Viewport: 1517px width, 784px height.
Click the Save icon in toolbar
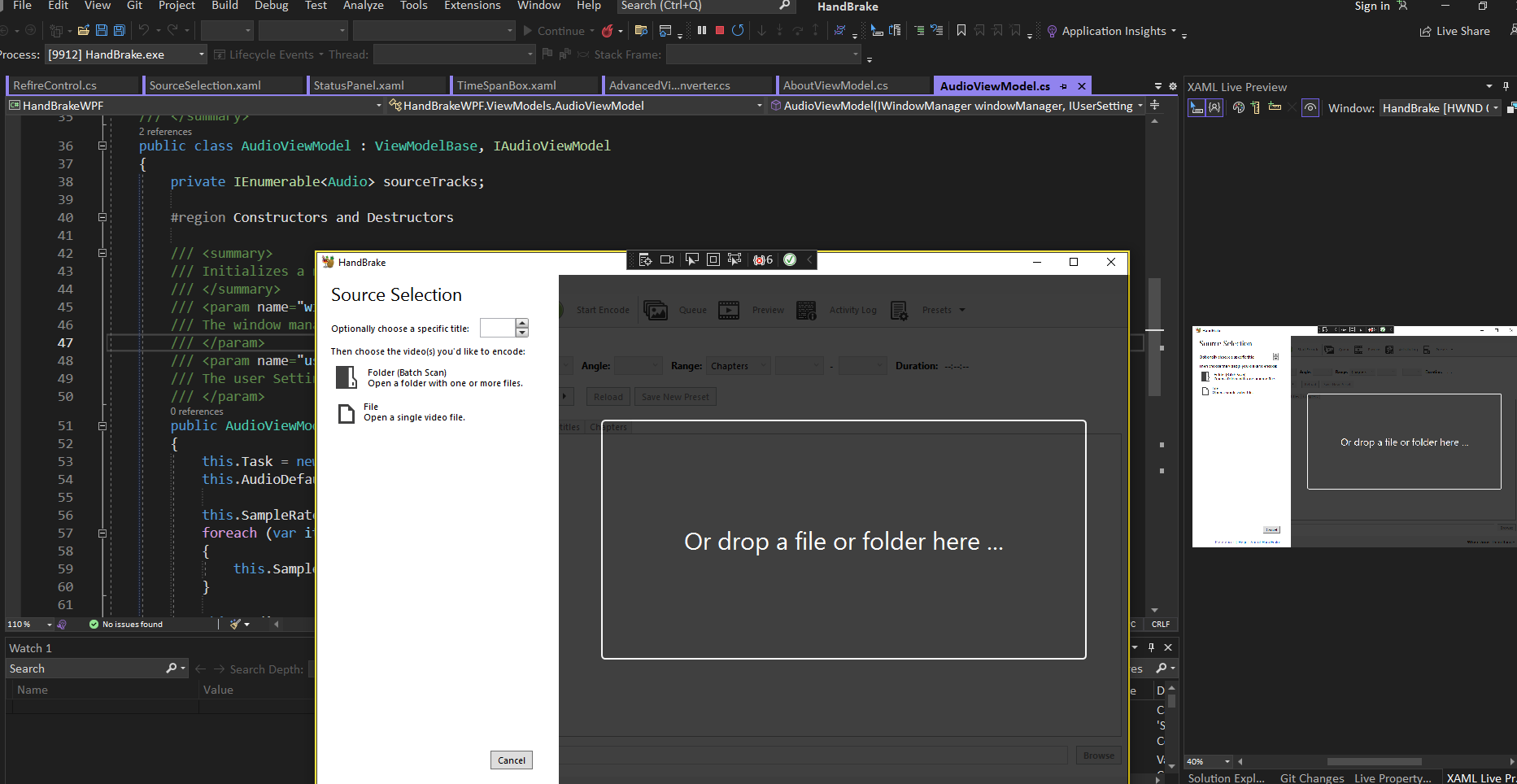[x=102, y=30]
